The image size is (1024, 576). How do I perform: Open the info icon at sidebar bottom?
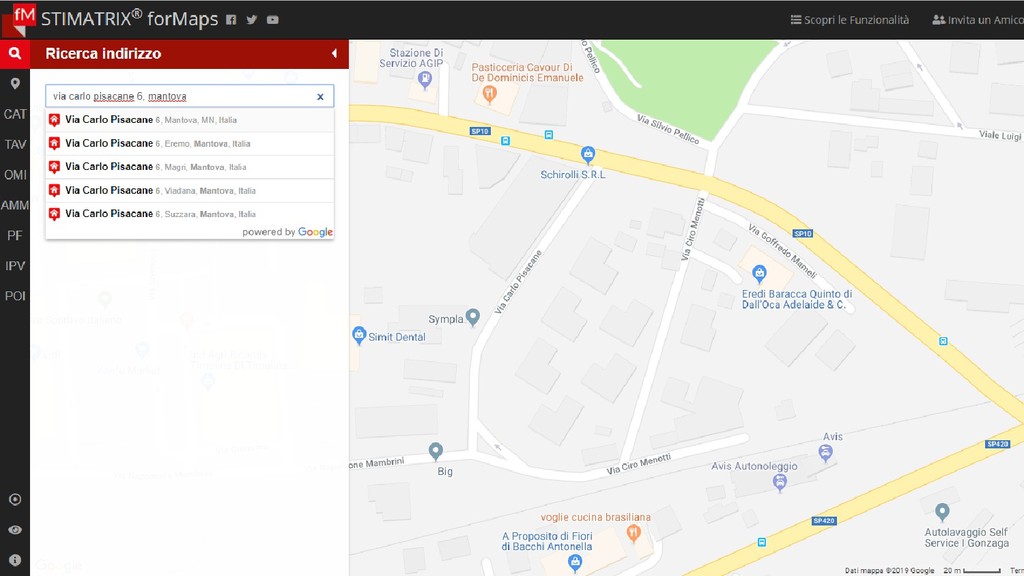coord(15,560)
